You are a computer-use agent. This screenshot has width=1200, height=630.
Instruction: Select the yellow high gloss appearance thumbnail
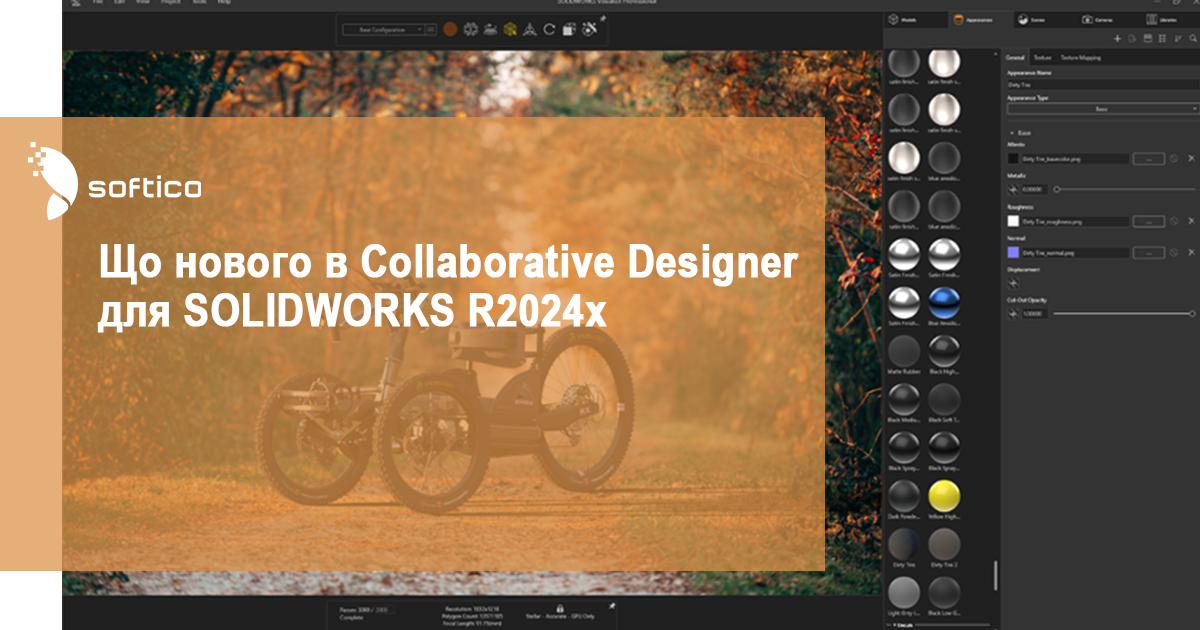click(x=944, y=493)
